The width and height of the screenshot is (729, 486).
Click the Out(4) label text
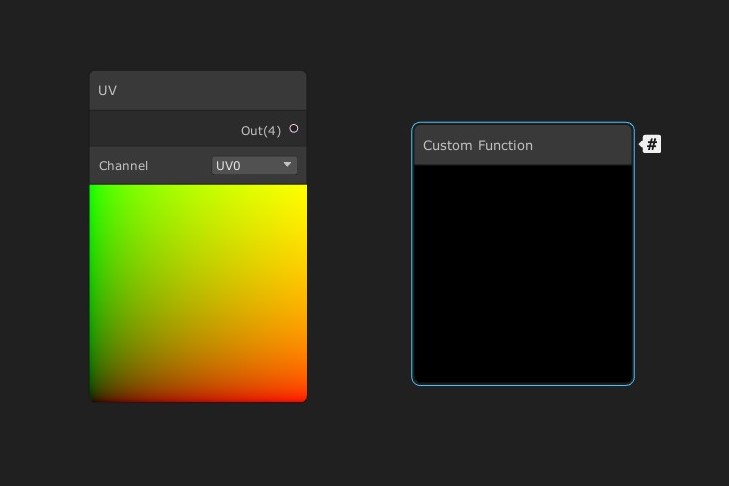[261, 131]
